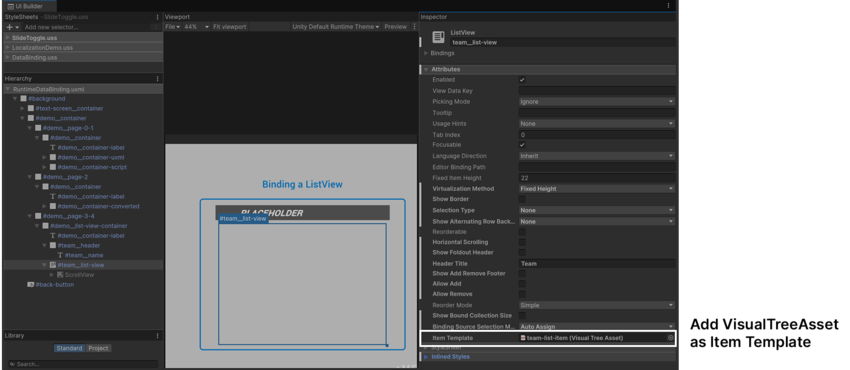Expand the Inlined Styles section
This screenshot has width=850, height=370.
426,356
